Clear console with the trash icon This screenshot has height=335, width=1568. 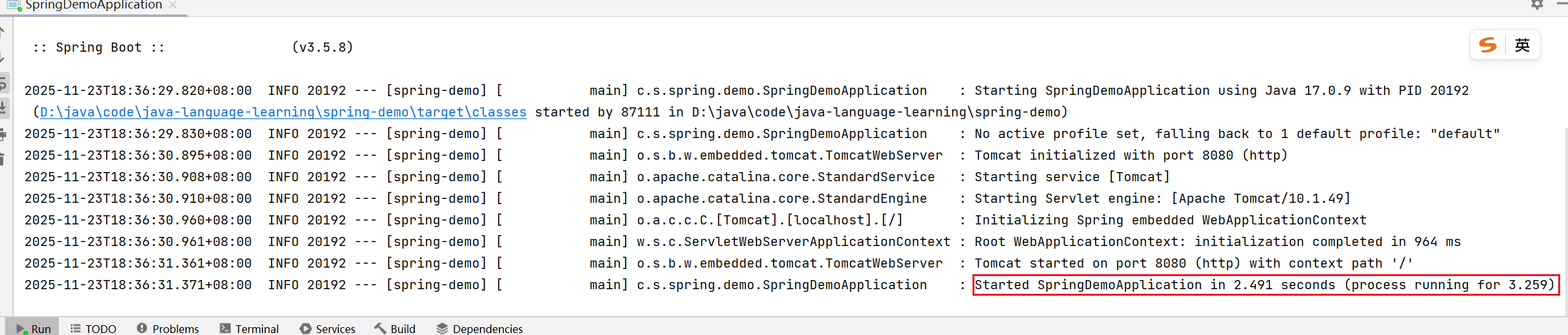pyautogui.click(x=2, y=159)
